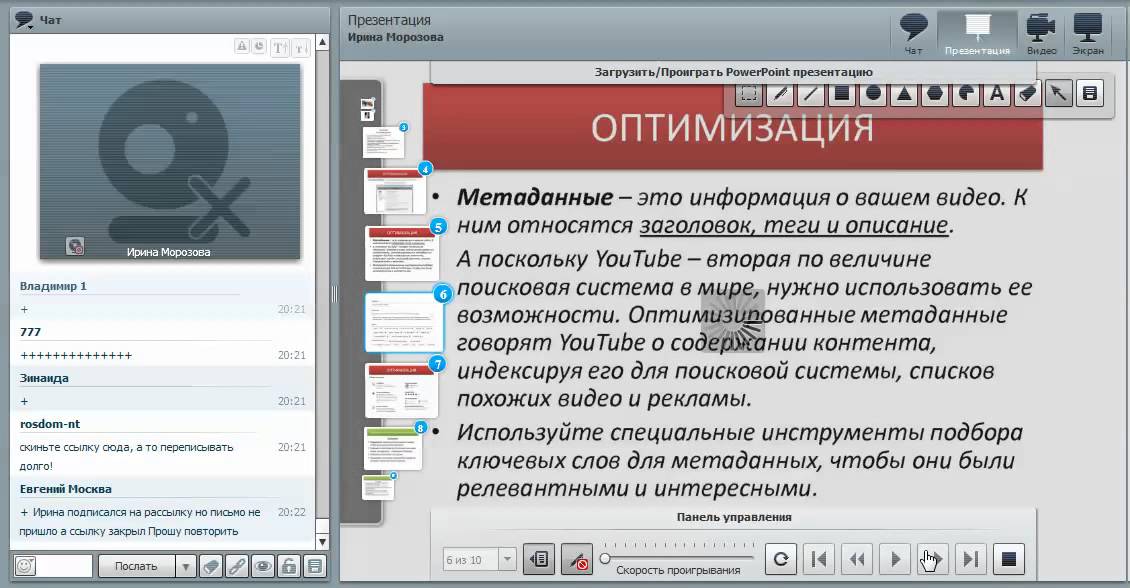Select the marquee selection tool
Image resolution: width=1130 pixels, height=588 pixels.
pyautogui.click(x=749, y=94)
